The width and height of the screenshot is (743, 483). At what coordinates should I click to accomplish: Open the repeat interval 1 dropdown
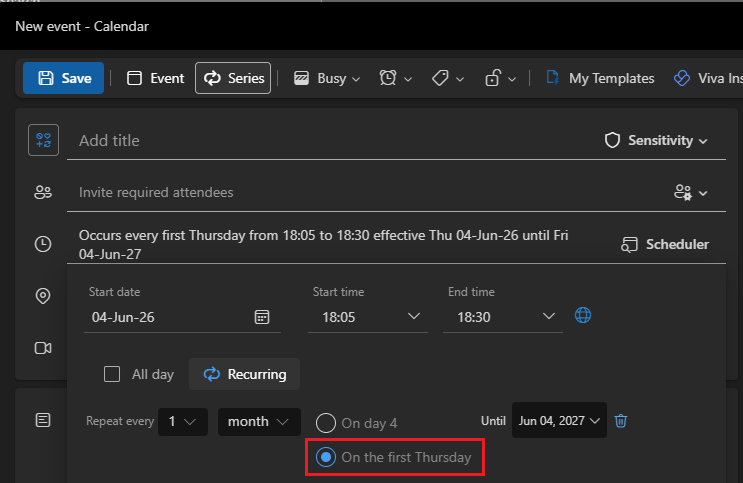pyautogui.click(x=183, y=421)
